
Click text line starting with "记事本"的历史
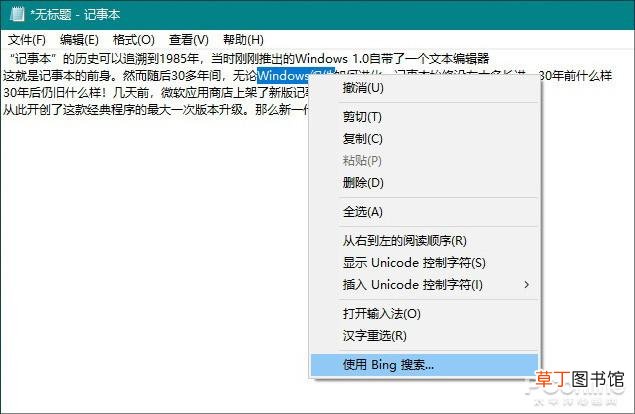(249, 59)
